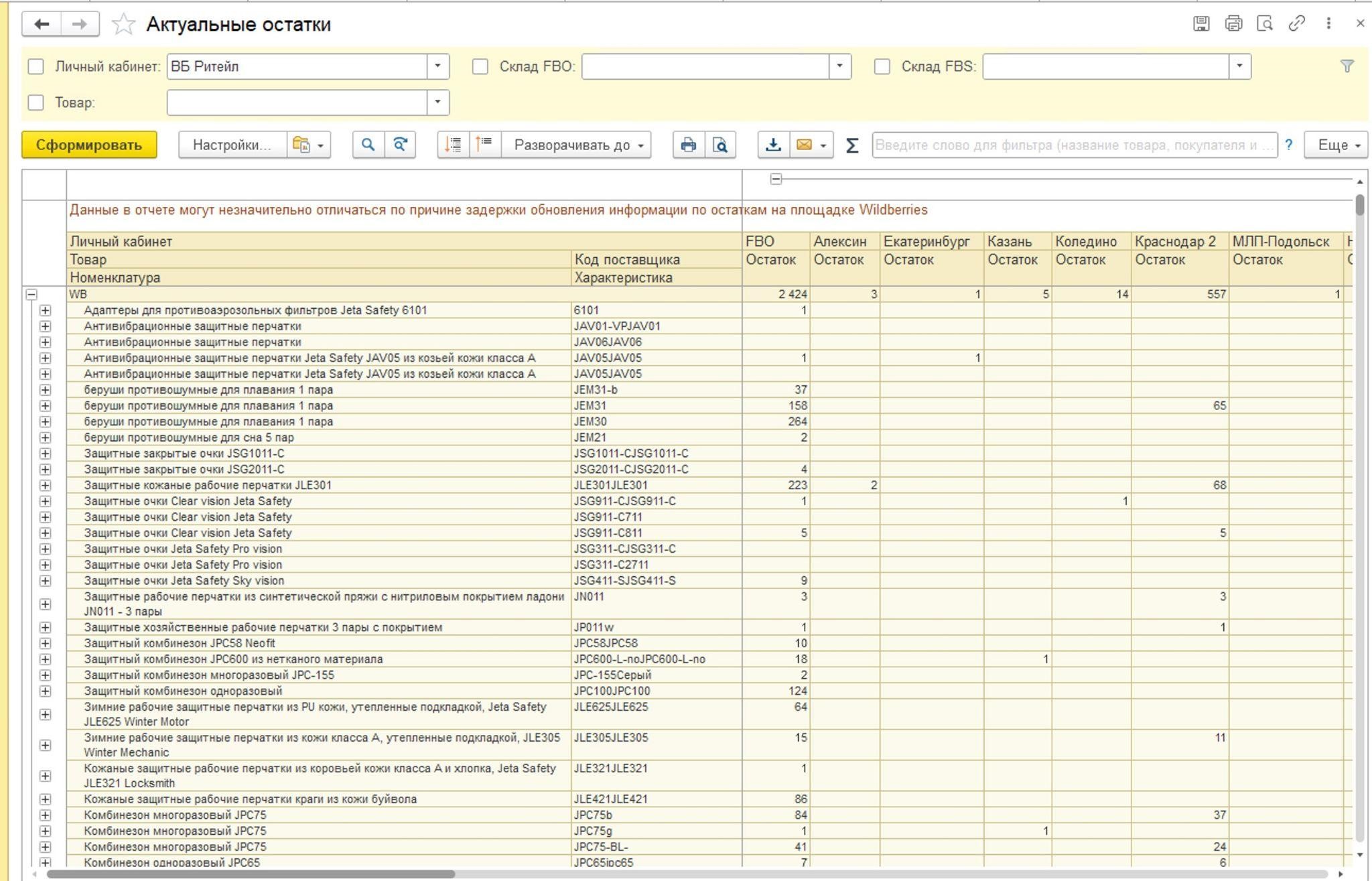Click the find magnifier icon in toolbar
The image size is (1372, 881).
coord(368,145)
